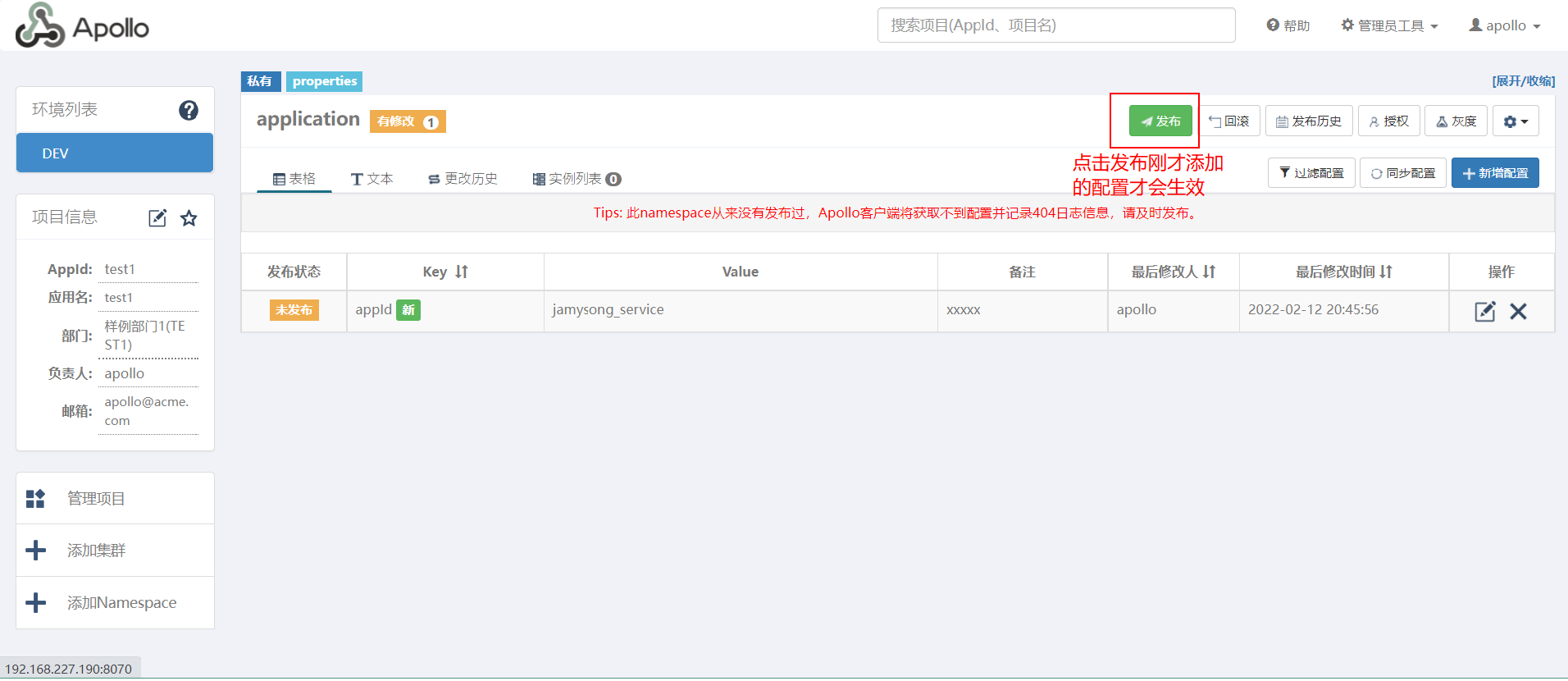Screen dimensions: 1568x681
Task: Sort by last modified time column
Action: 1386,272
